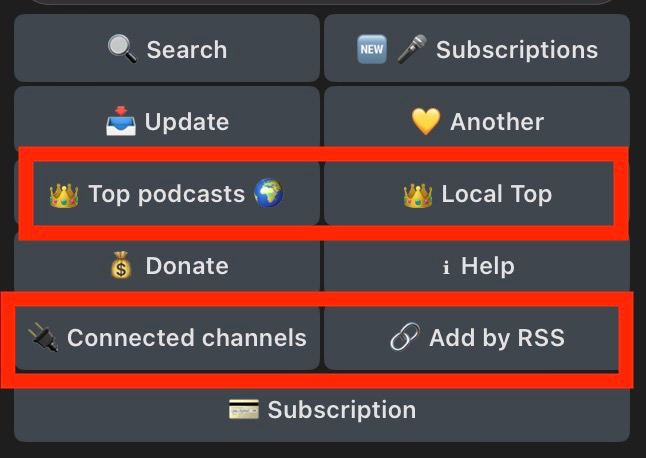
Task: Click the NEW badge icon on Subscriptions
Action: 372,49
